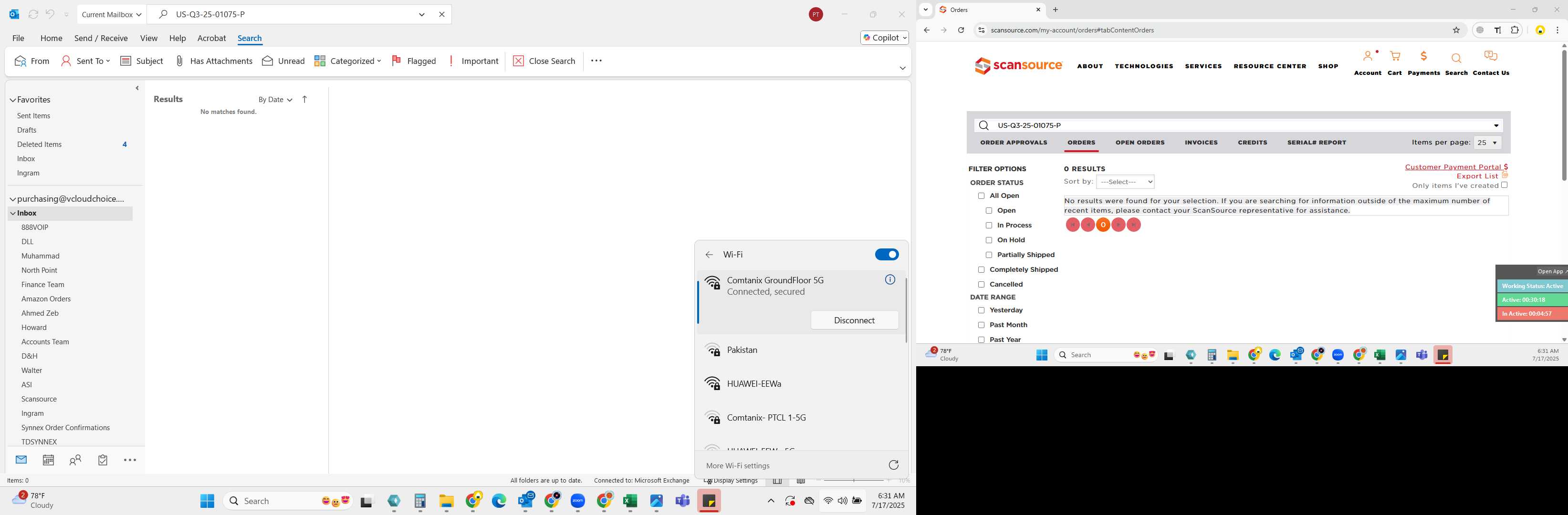Select the Past Month date range checkbox
The height and width of the screenshot is (515, 1568).
[981, 325]
